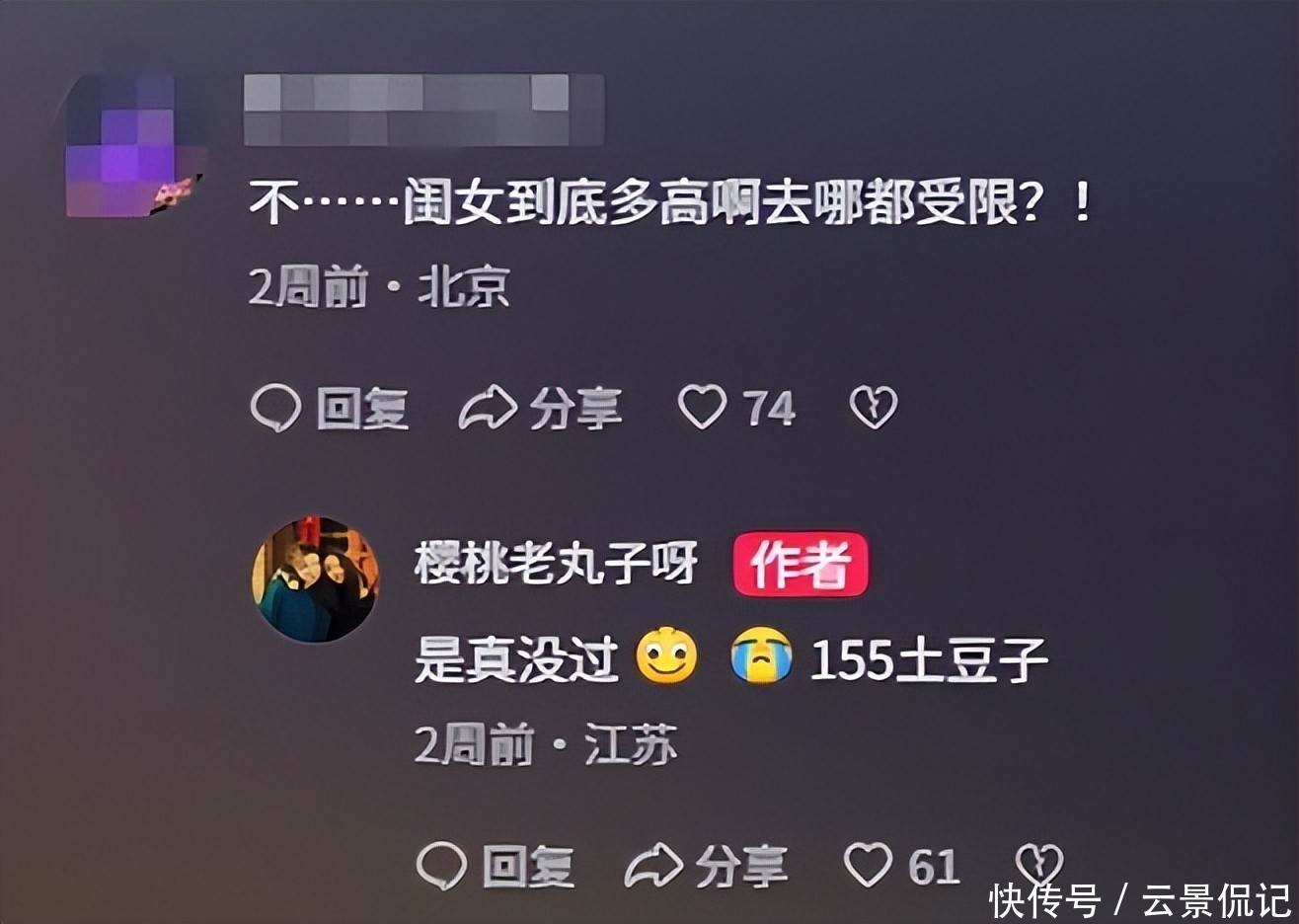Dislike the first comment via broken heart
The height and width of the screenshot is (924, 1299).
coord(874,408)
